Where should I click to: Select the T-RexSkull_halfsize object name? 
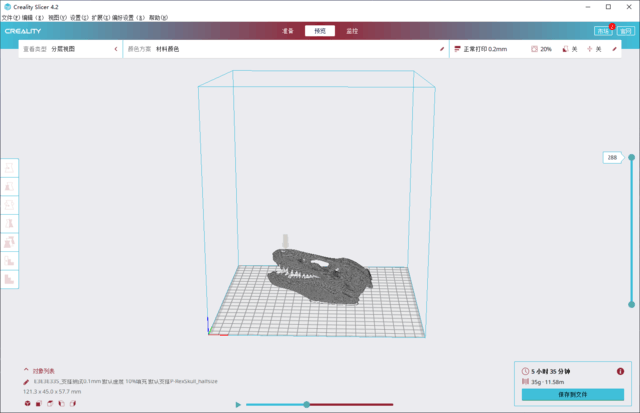coord(126,382)
